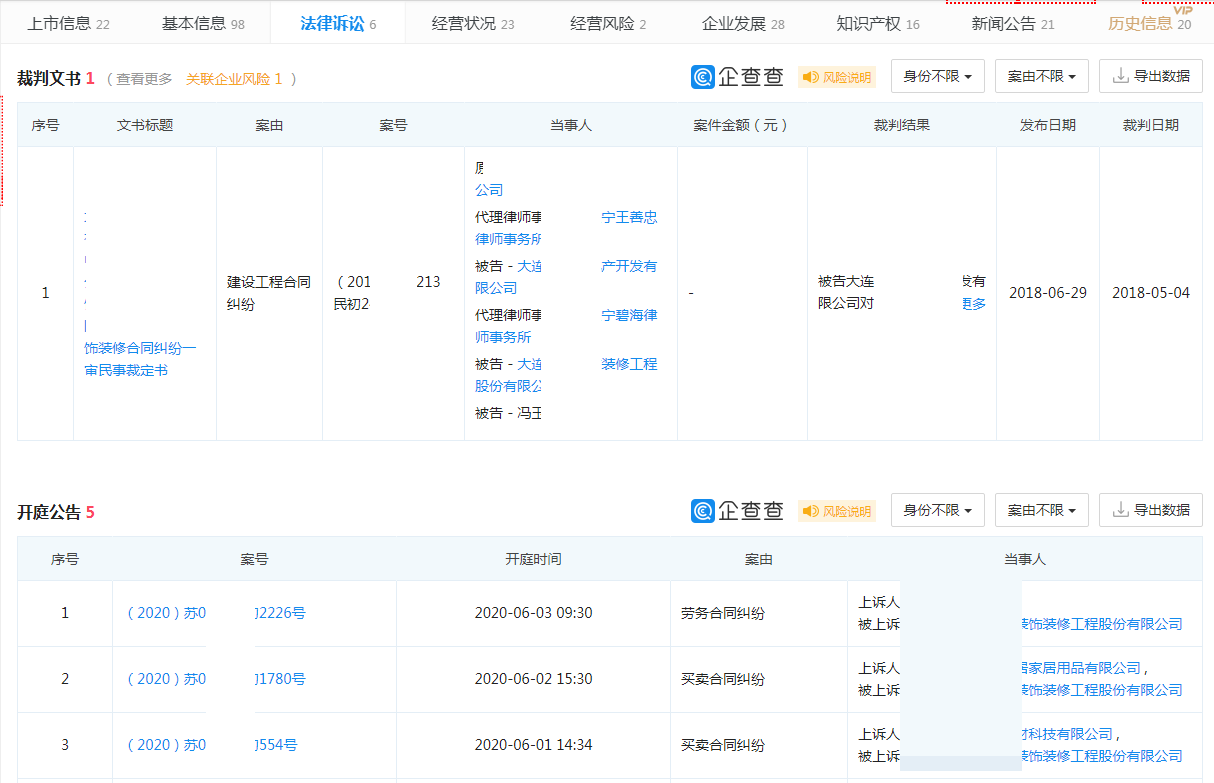Expand 更多 in the 裁判结果 column
The image size is (1214, 783).
[x=972, y=304]
